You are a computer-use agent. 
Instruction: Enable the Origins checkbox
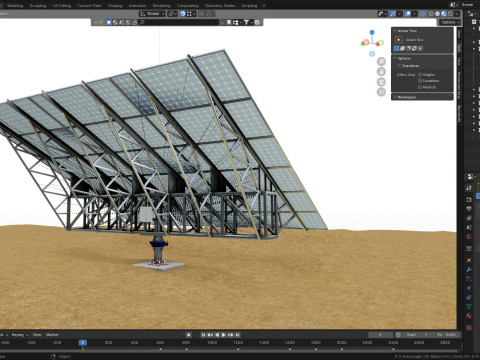[420, 75]
